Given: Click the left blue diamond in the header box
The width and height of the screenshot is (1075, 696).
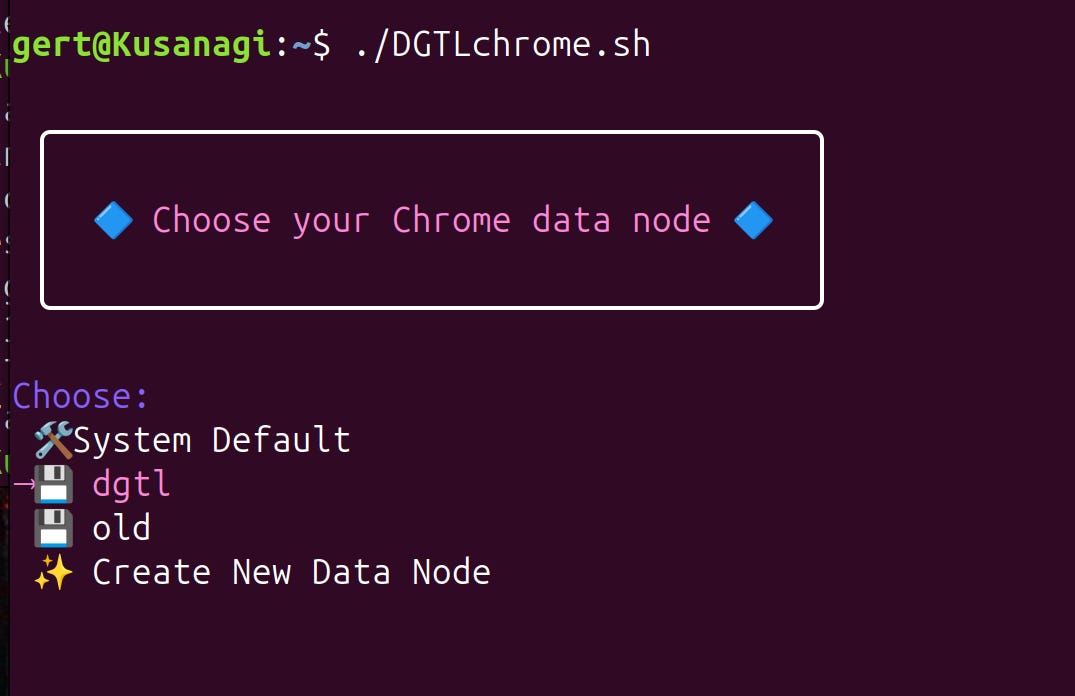Looking at the screenshot, I should point(113,220).
